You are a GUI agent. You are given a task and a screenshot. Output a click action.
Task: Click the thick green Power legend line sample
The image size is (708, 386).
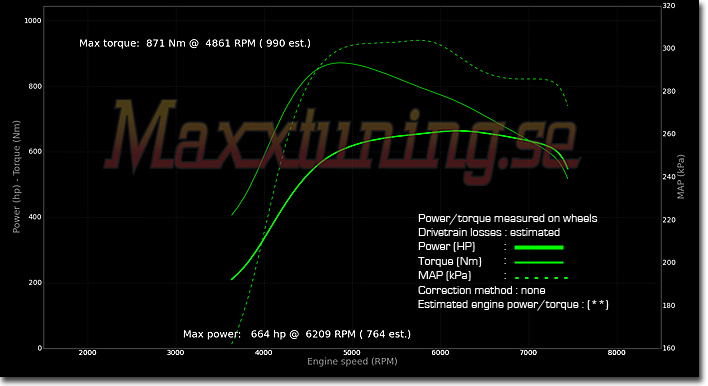click(x=539, y=247)
